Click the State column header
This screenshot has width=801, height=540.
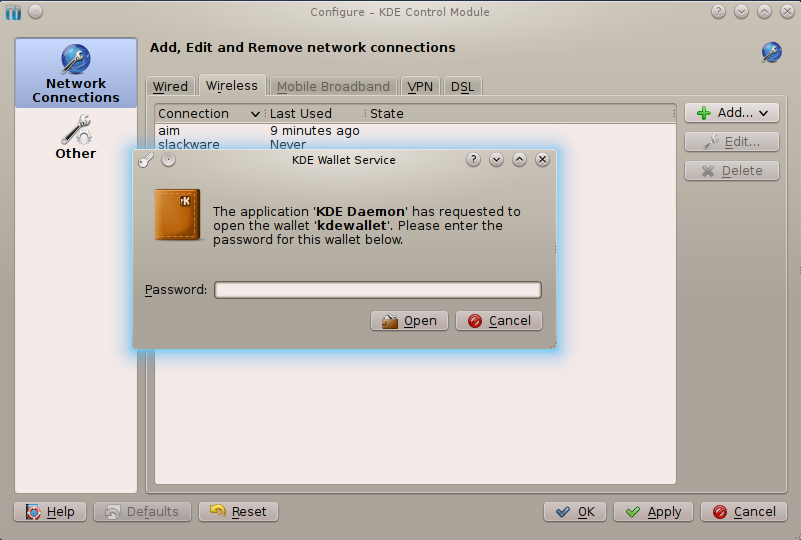point(520,113)
